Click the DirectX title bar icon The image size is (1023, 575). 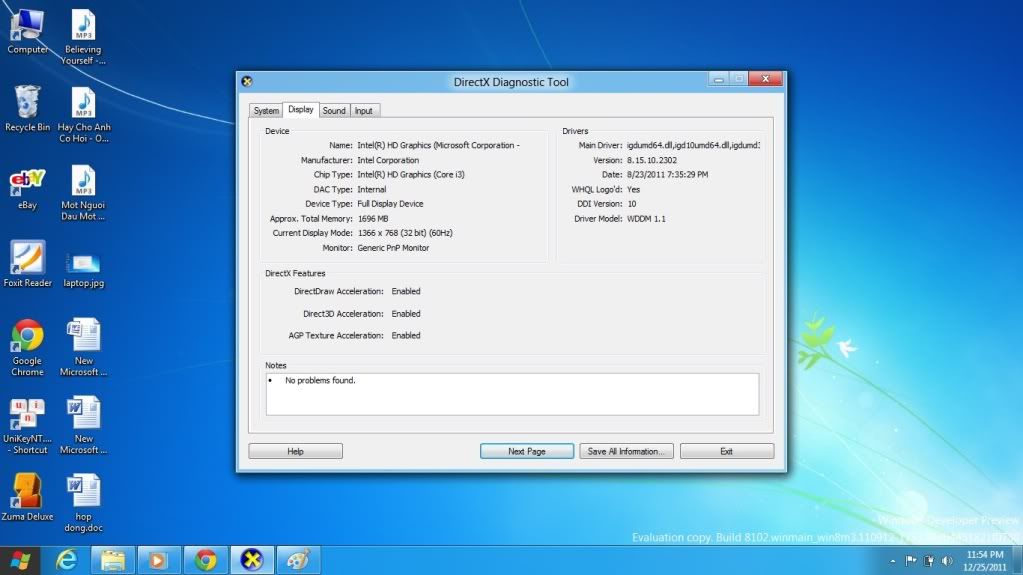(x=247, y=82)
